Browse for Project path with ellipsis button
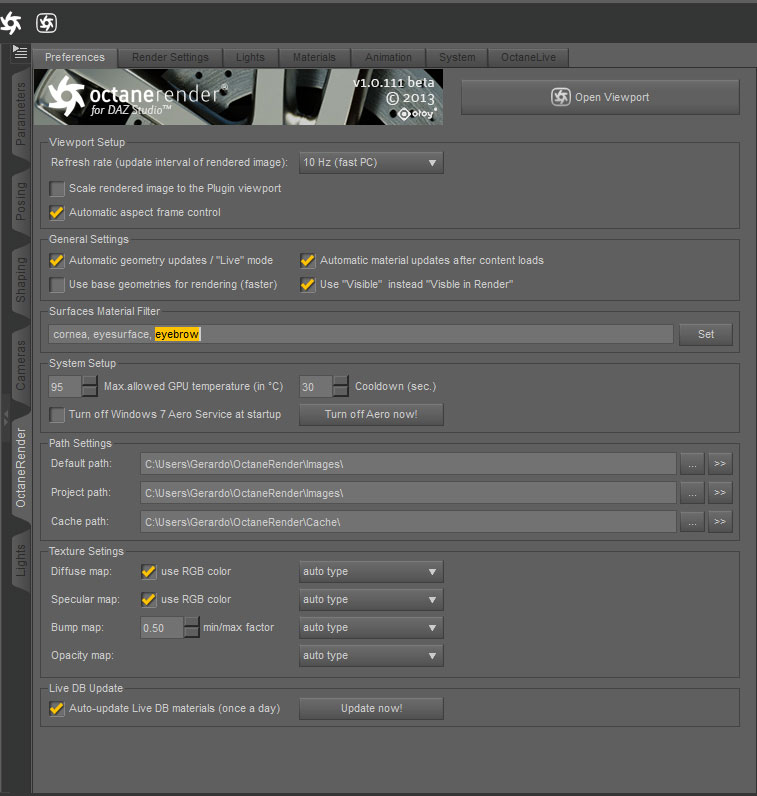Image resolution: width=757 pixels, height=796 pixels. click(x=692, y=492)
